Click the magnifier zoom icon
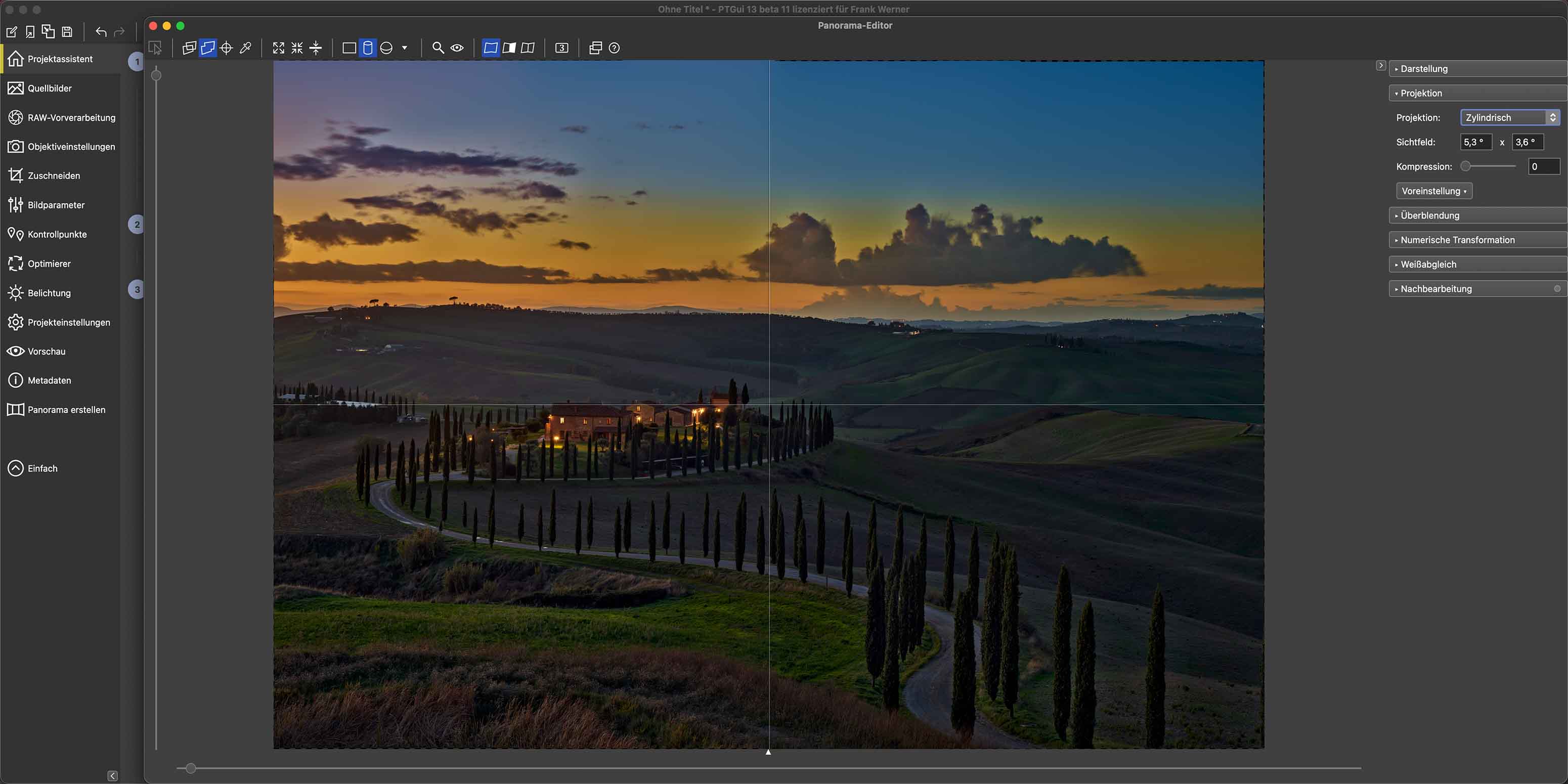Viewport: 1568px width, 784px height. tap(438, 48)
